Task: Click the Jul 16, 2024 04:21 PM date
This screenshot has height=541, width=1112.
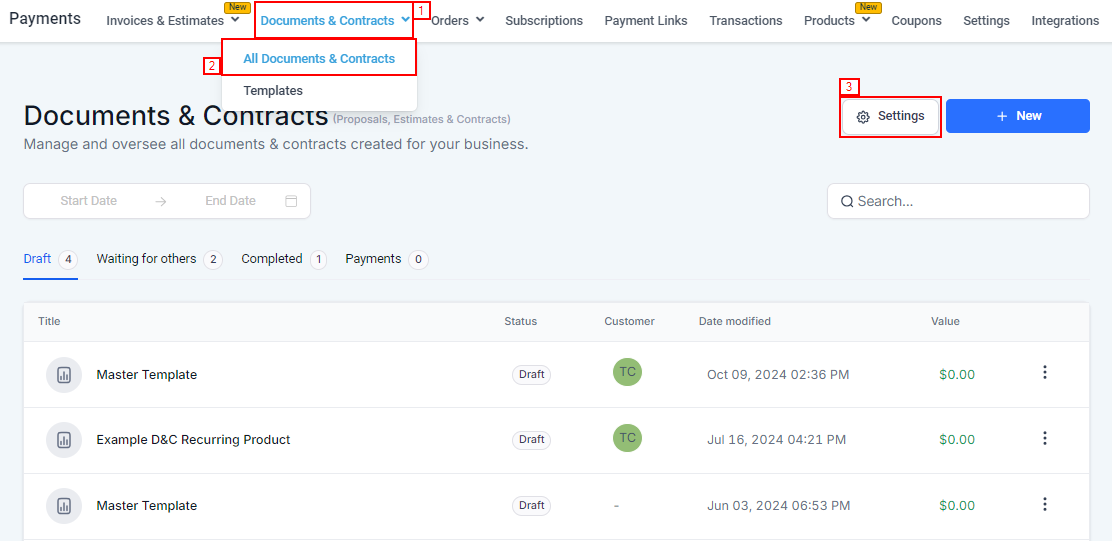Action: 777,440
